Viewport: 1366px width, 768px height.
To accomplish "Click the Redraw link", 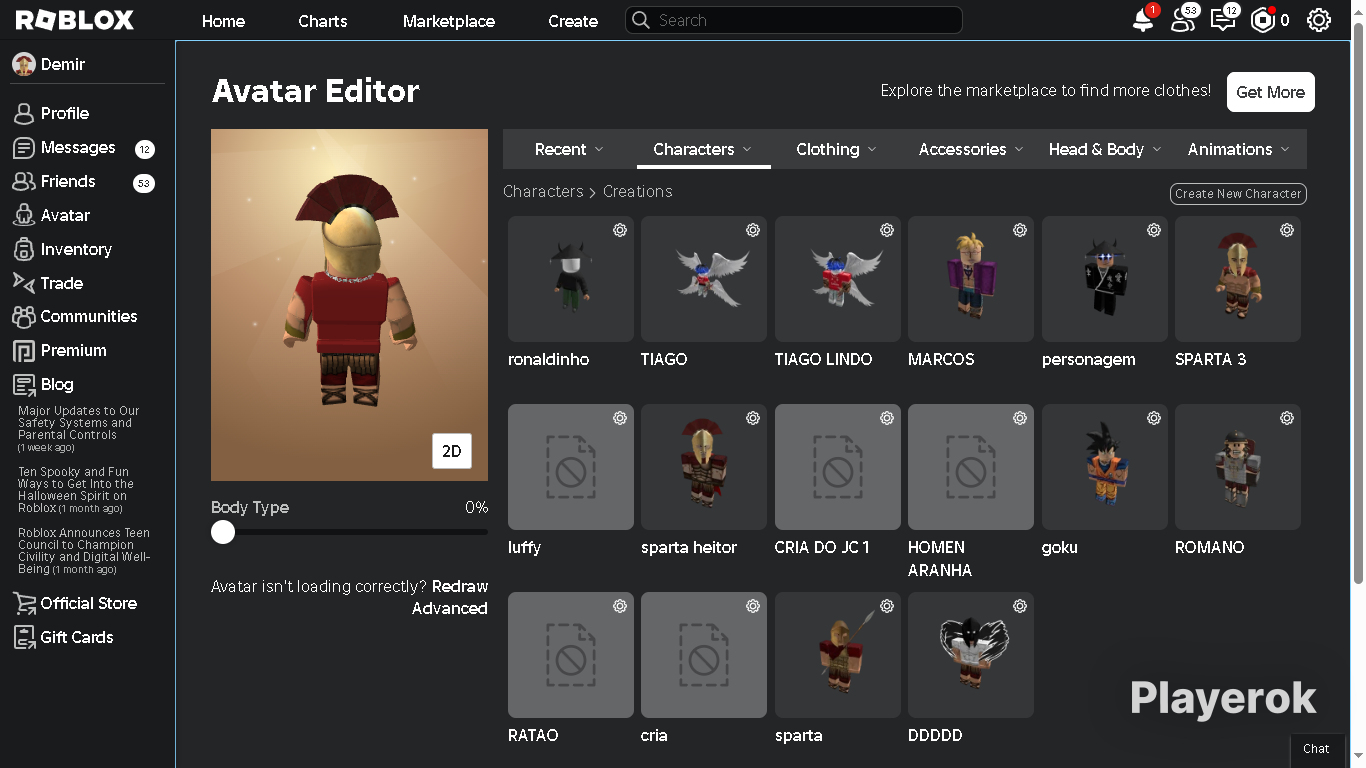I will (460, 586).
